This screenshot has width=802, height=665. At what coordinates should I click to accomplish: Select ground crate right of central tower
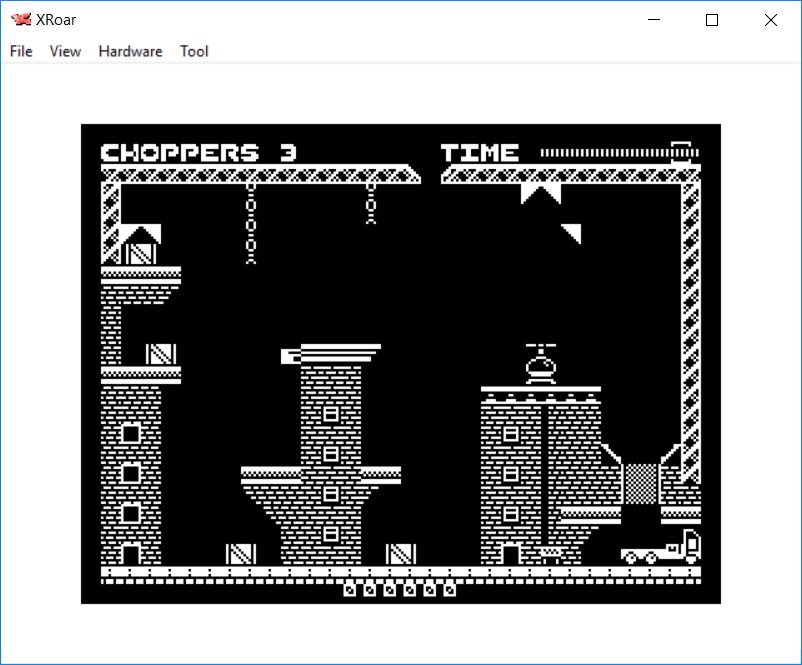[401, 553]
